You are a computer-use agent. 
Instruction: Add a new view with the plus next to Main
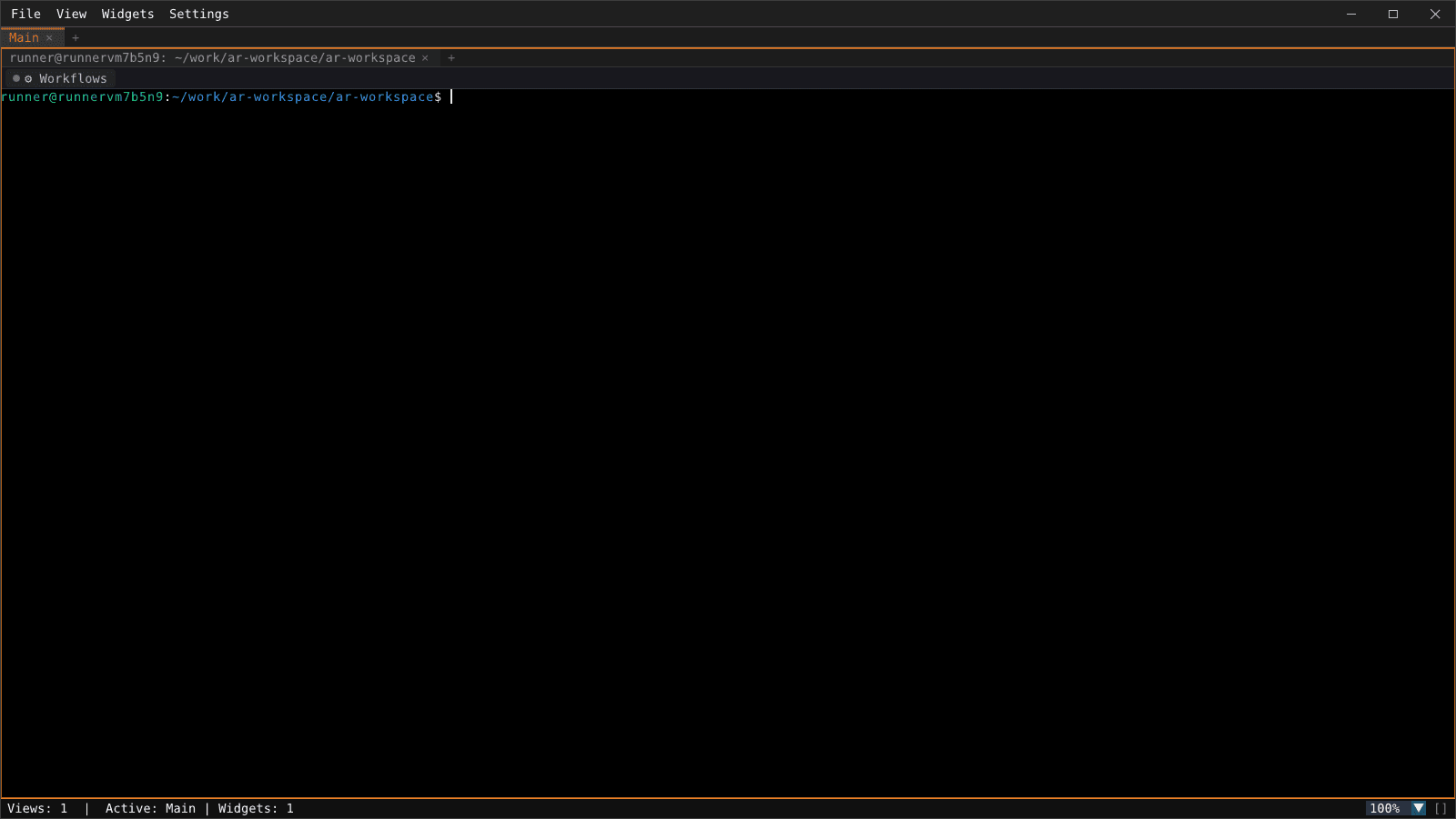pos(76,38)
